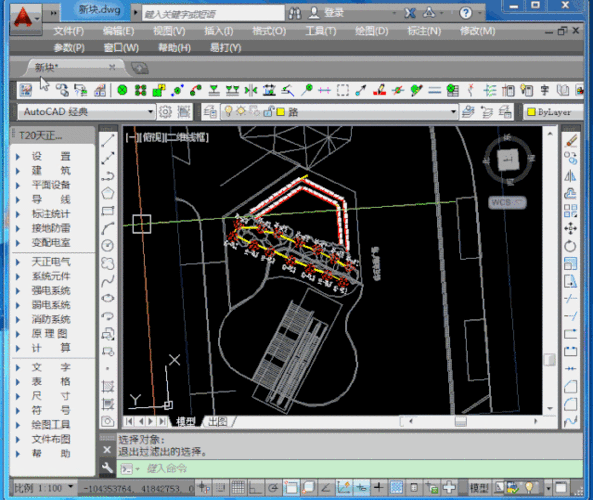Viewport: 593px width, 500px height.
Task: Expand the 建筑 item in T20 panel
Action: [x=51, y=171]
